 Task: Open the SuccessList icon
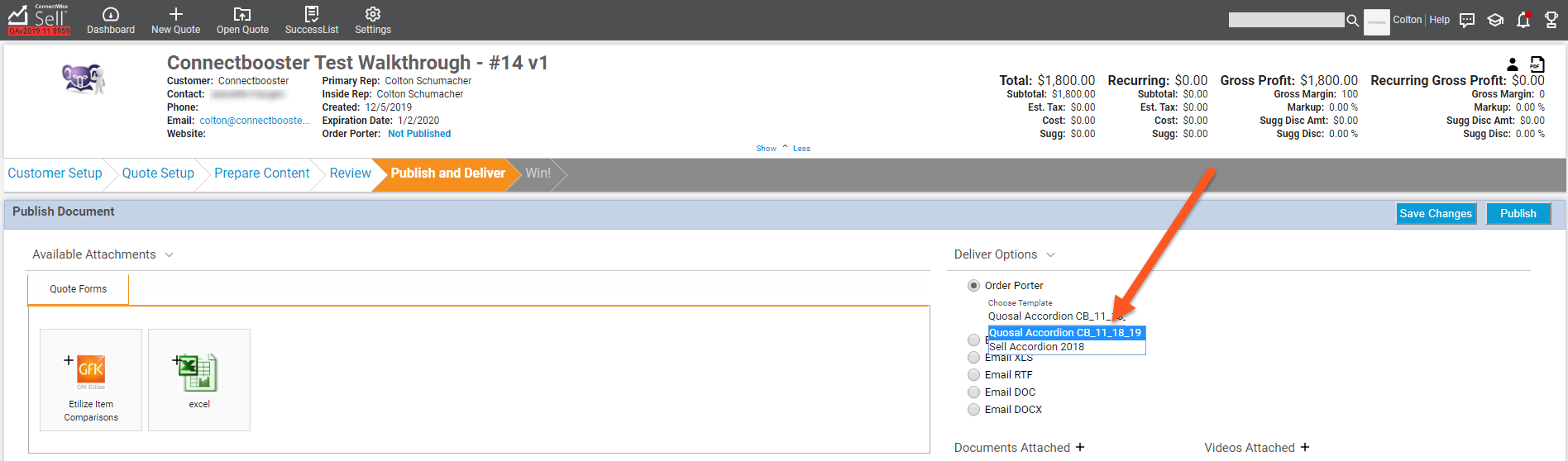(x=311, y=15)
